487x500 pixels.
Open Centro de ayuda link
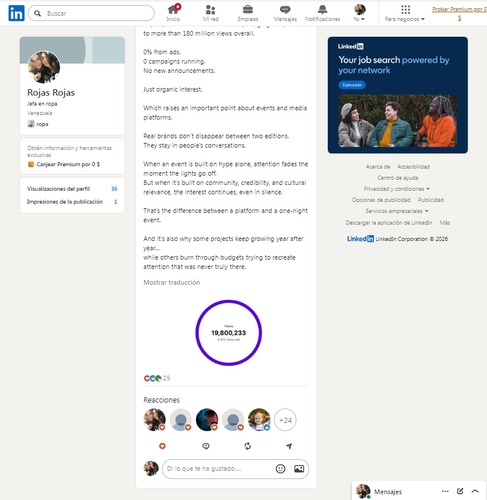click(x=398, y=178)
